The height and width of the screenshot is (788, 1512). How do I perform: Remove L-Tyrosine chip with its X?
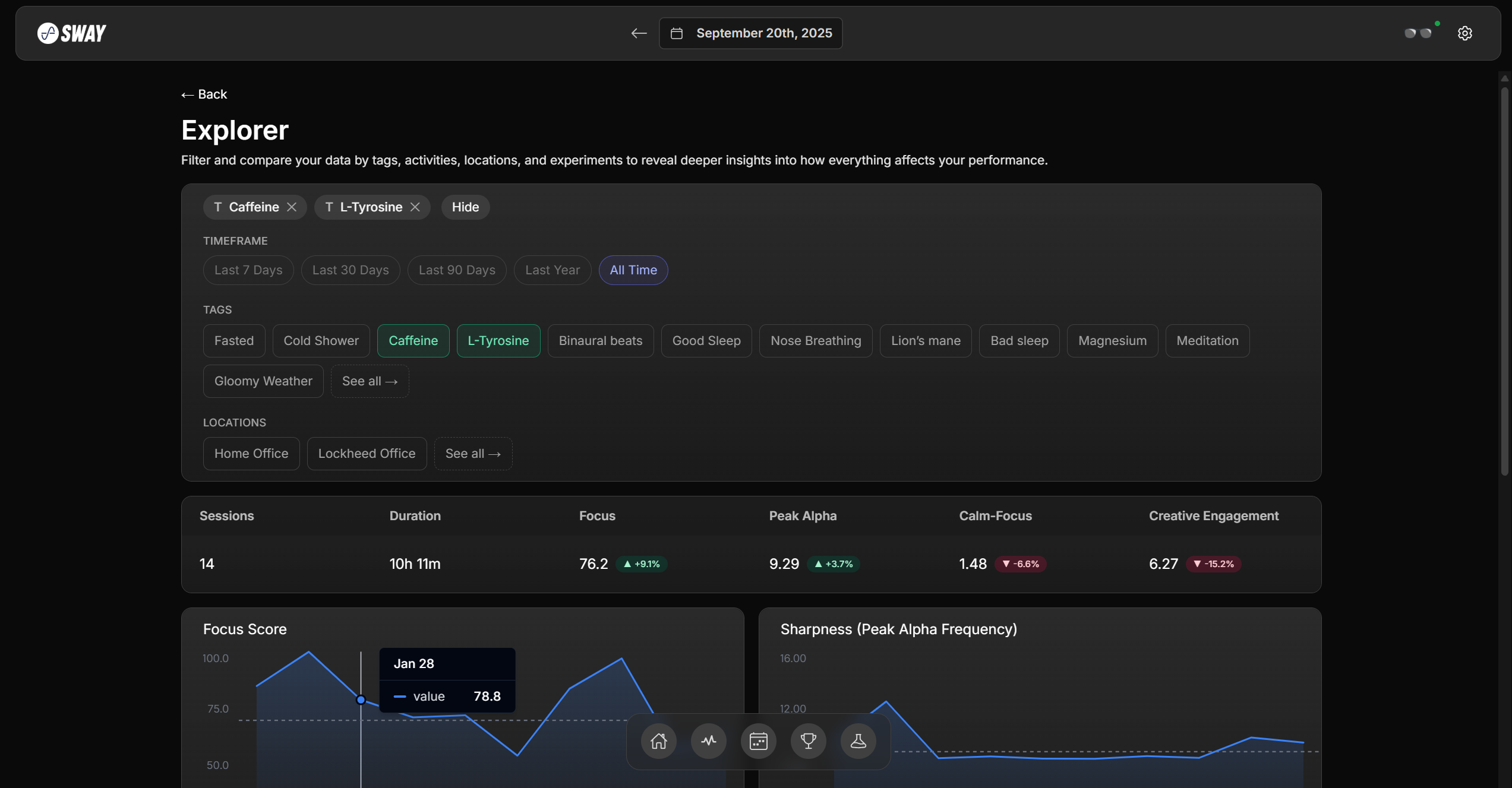click(415, 207)
